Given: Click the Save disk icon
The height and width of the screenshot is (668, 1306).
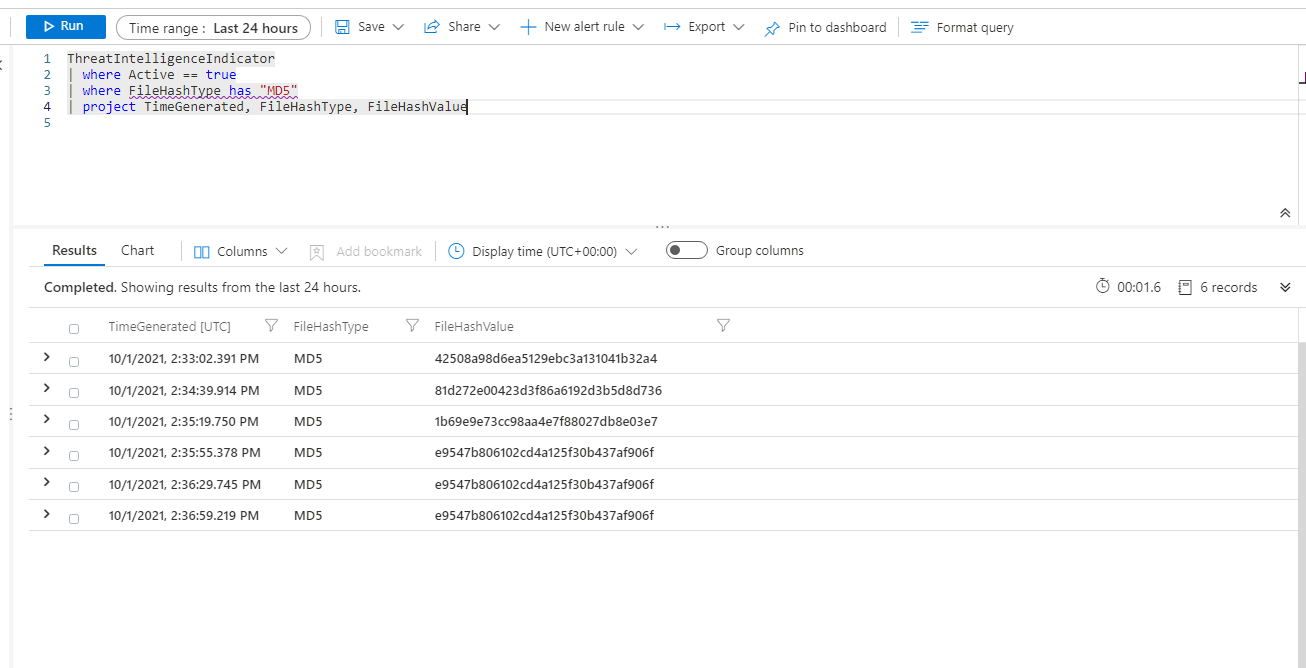Looking at the screenshot, I should tap(342, 27).
